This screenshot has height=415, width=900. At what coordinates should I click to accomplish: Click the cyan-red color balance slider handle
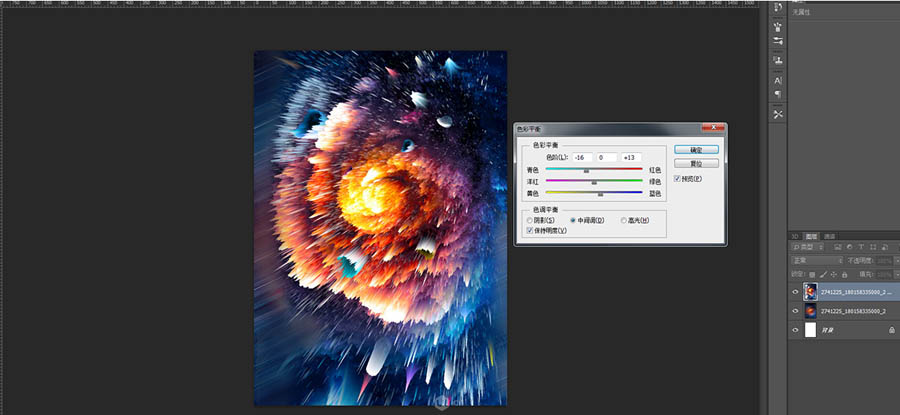pos(586,172)
